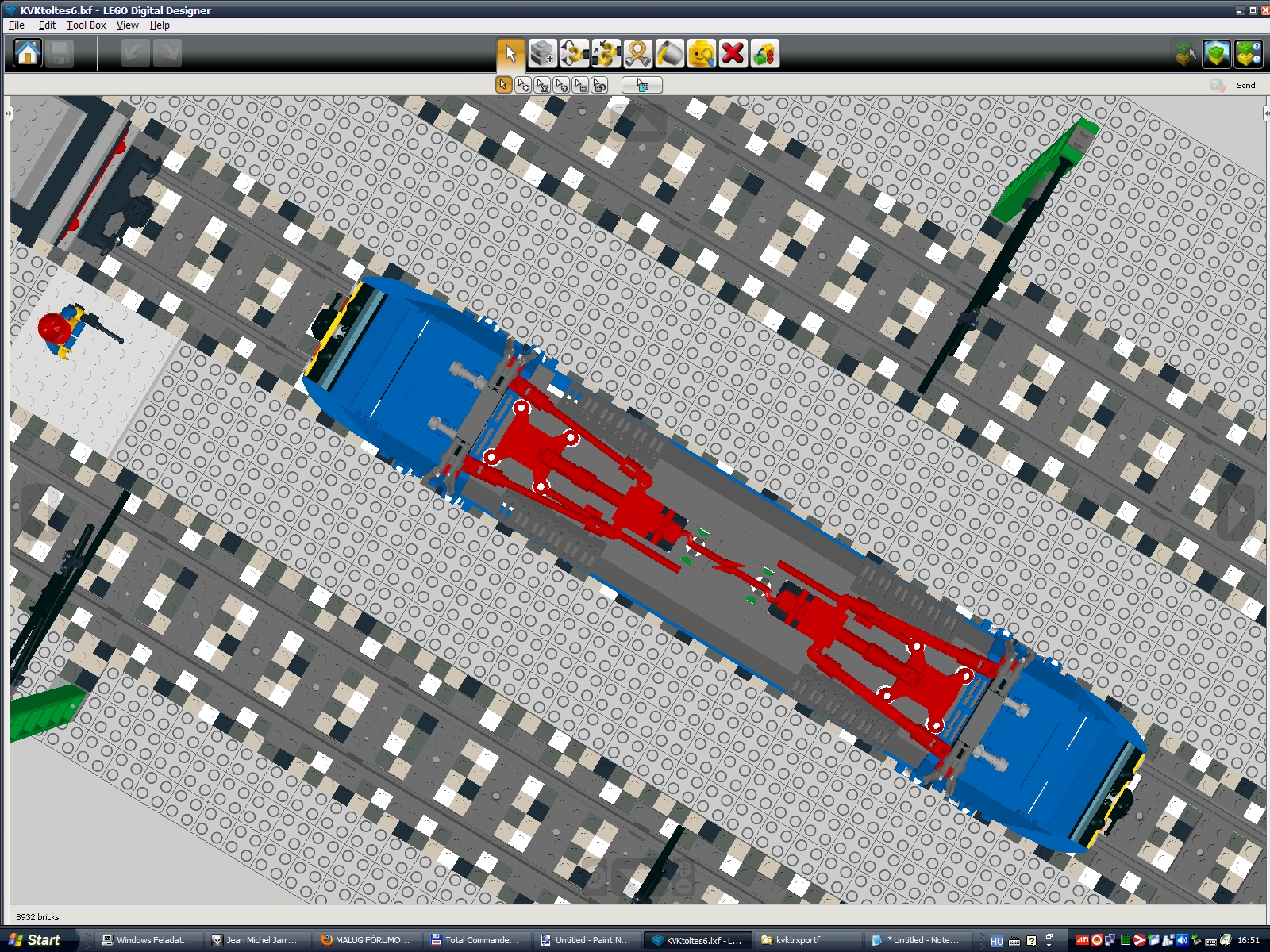Click the volume speaker tray icon
Image resolution: width=1270 pixels, height=952 pixels.
tap(1183, 940)
